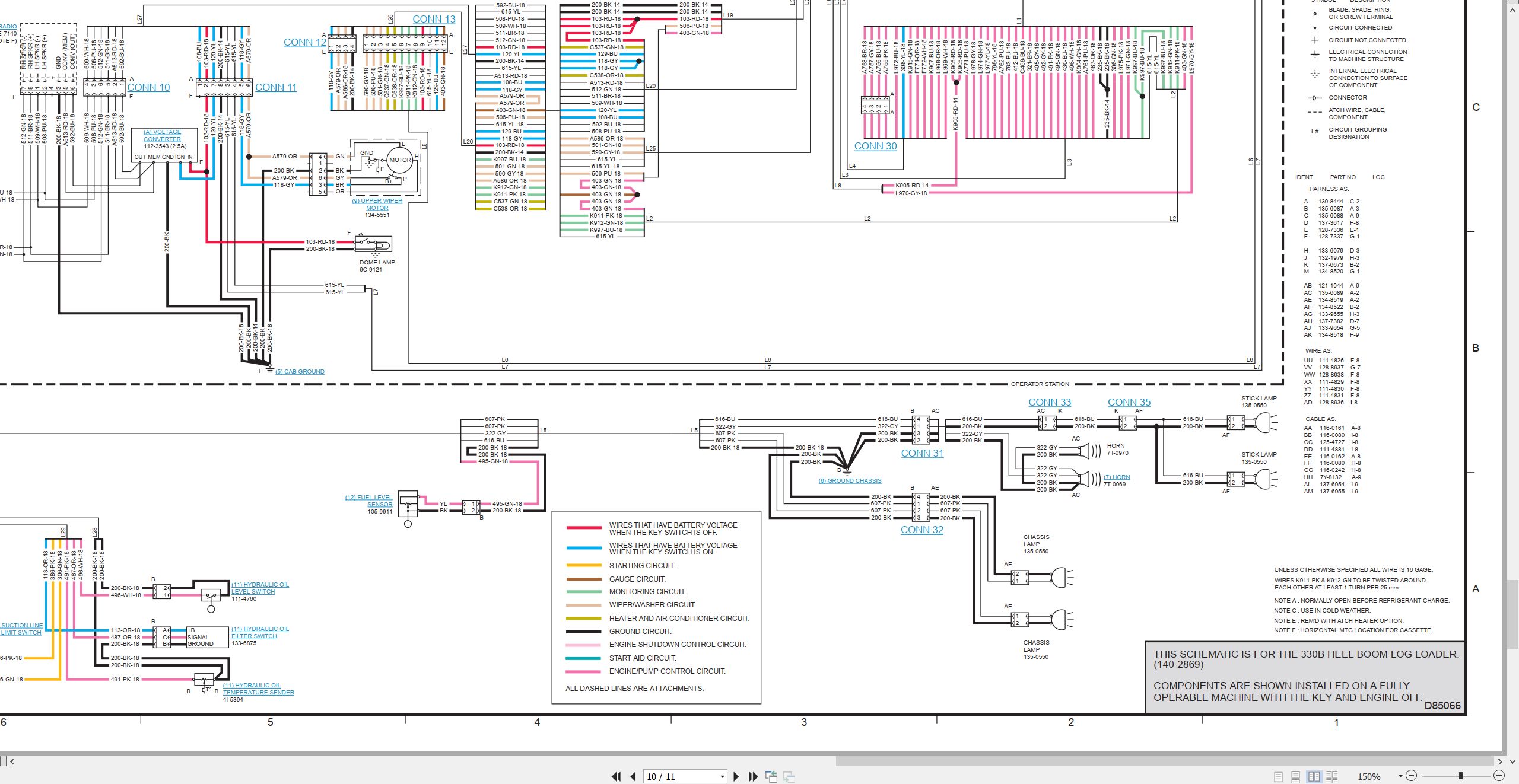Screen dimensions: 1519x784
Task: Click the CONN 33 link
Action: tap(1050, 402)
